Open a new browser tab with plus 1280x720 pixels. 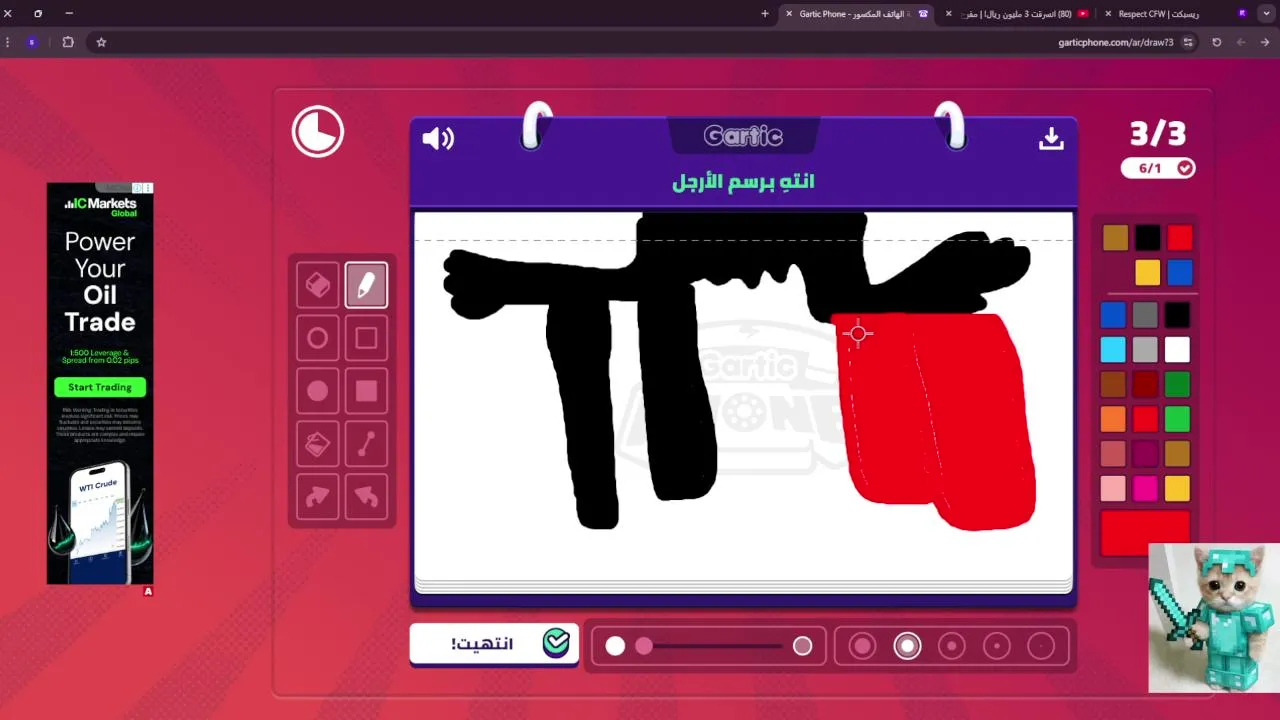coord(765,14)
